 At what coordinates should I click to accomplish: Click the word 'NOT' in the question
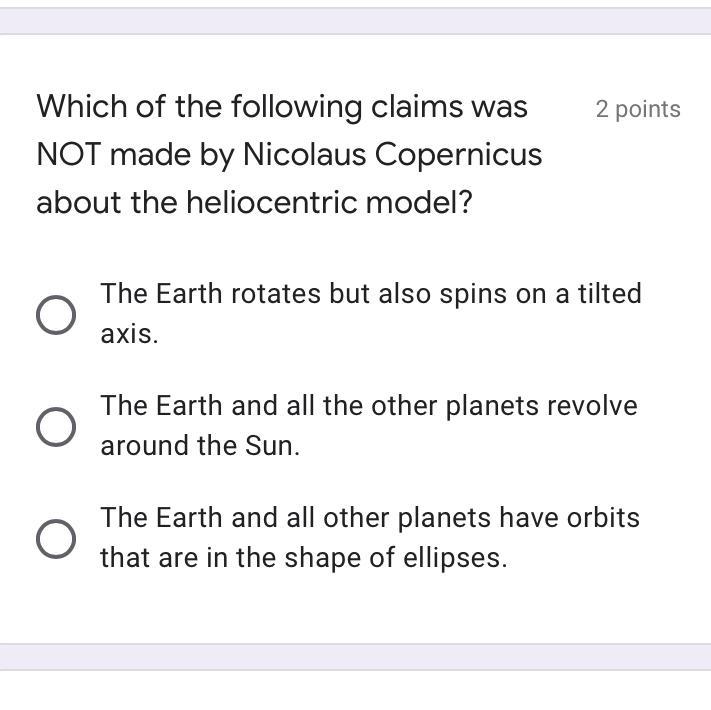click(68, 155)
